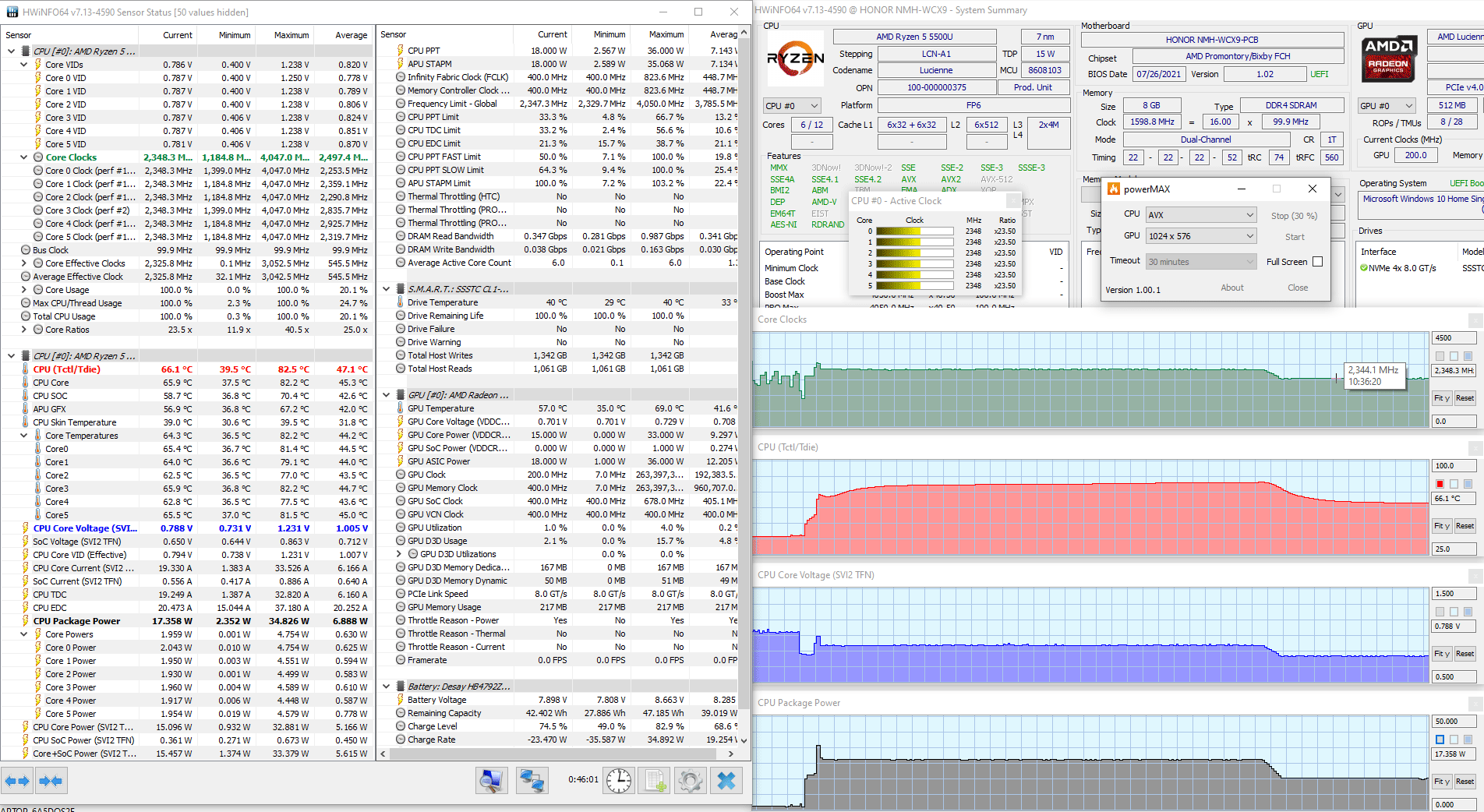
Task: Open the GPU resolution dropdown in powerMAX
Action: point(1200,236)
